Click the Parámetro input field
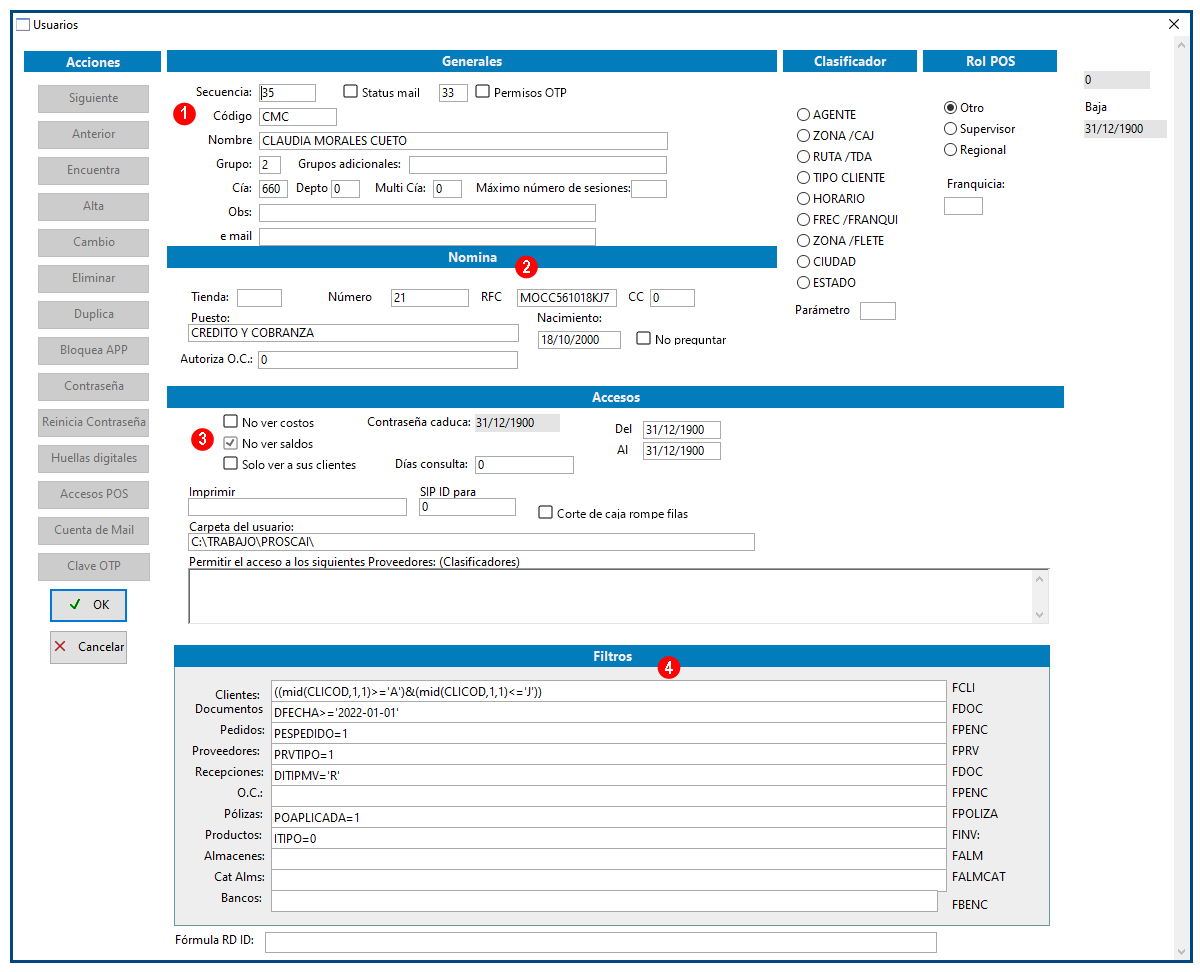 pyautogui.click(x=878, y=311)
